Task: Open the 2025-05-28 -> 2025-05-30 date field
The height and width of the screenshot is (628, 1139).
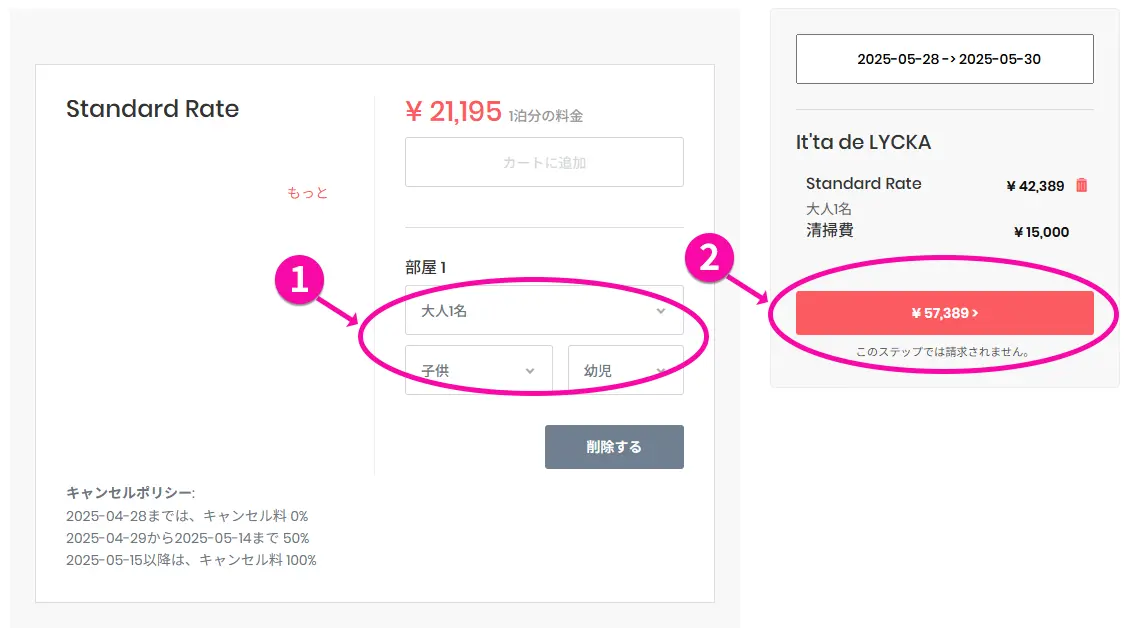Action: pyautogui.click(x=944, y=59)
